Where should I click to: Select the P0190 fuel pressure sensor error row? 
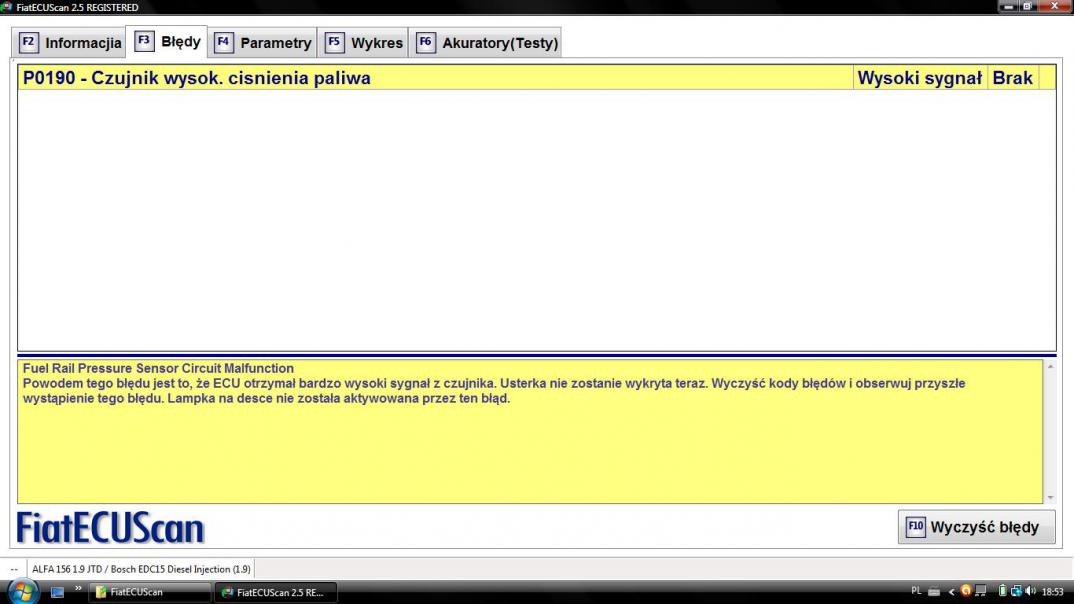[x=537, y=77]
